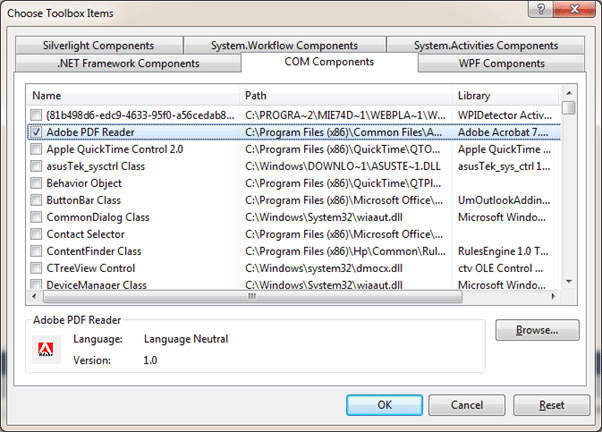Check the {81b498d6-edc9-4633 item checkbox
602x432 pixels.
[36, 115]
